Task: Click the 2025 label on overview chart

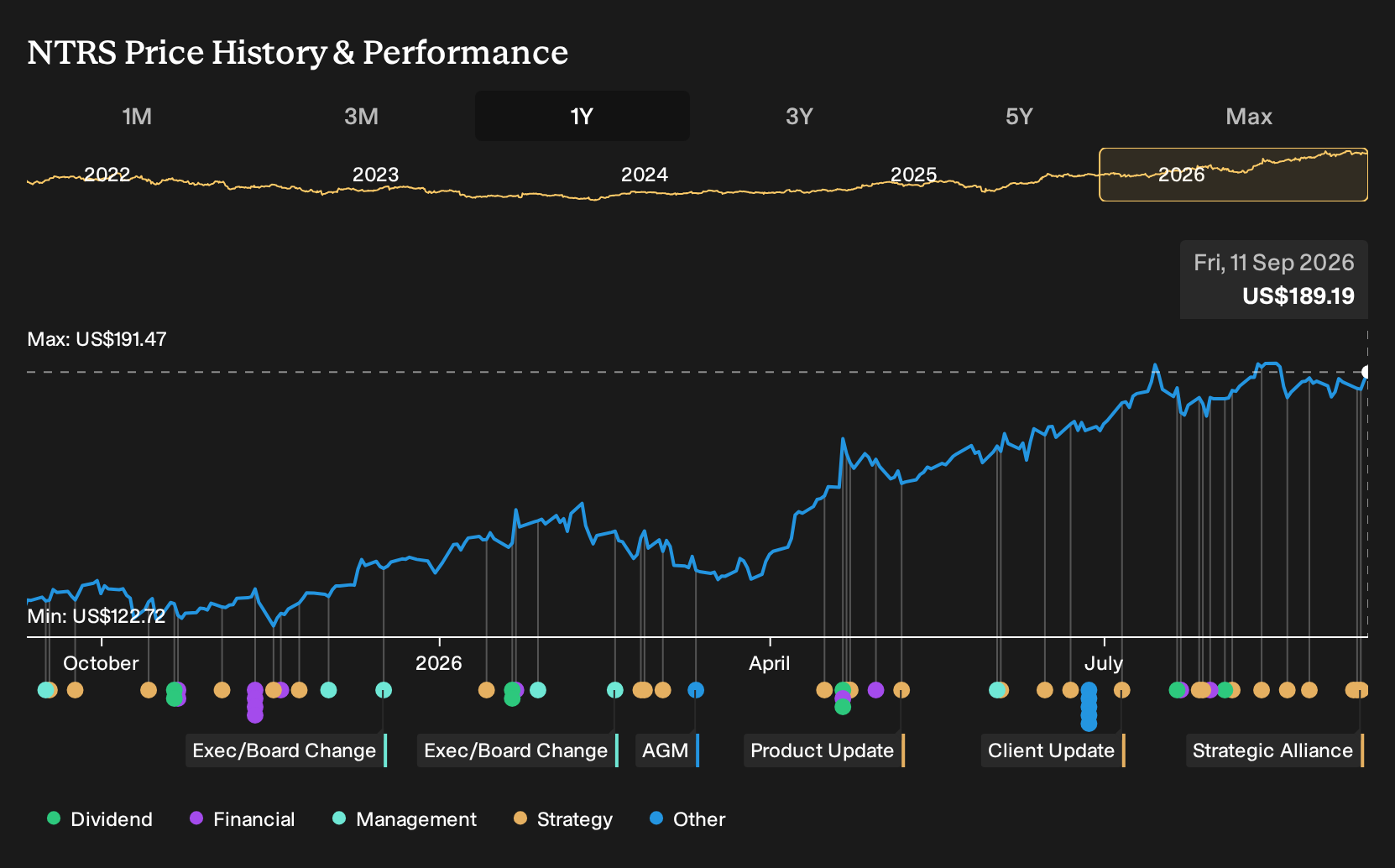Action: coord(913,175)
